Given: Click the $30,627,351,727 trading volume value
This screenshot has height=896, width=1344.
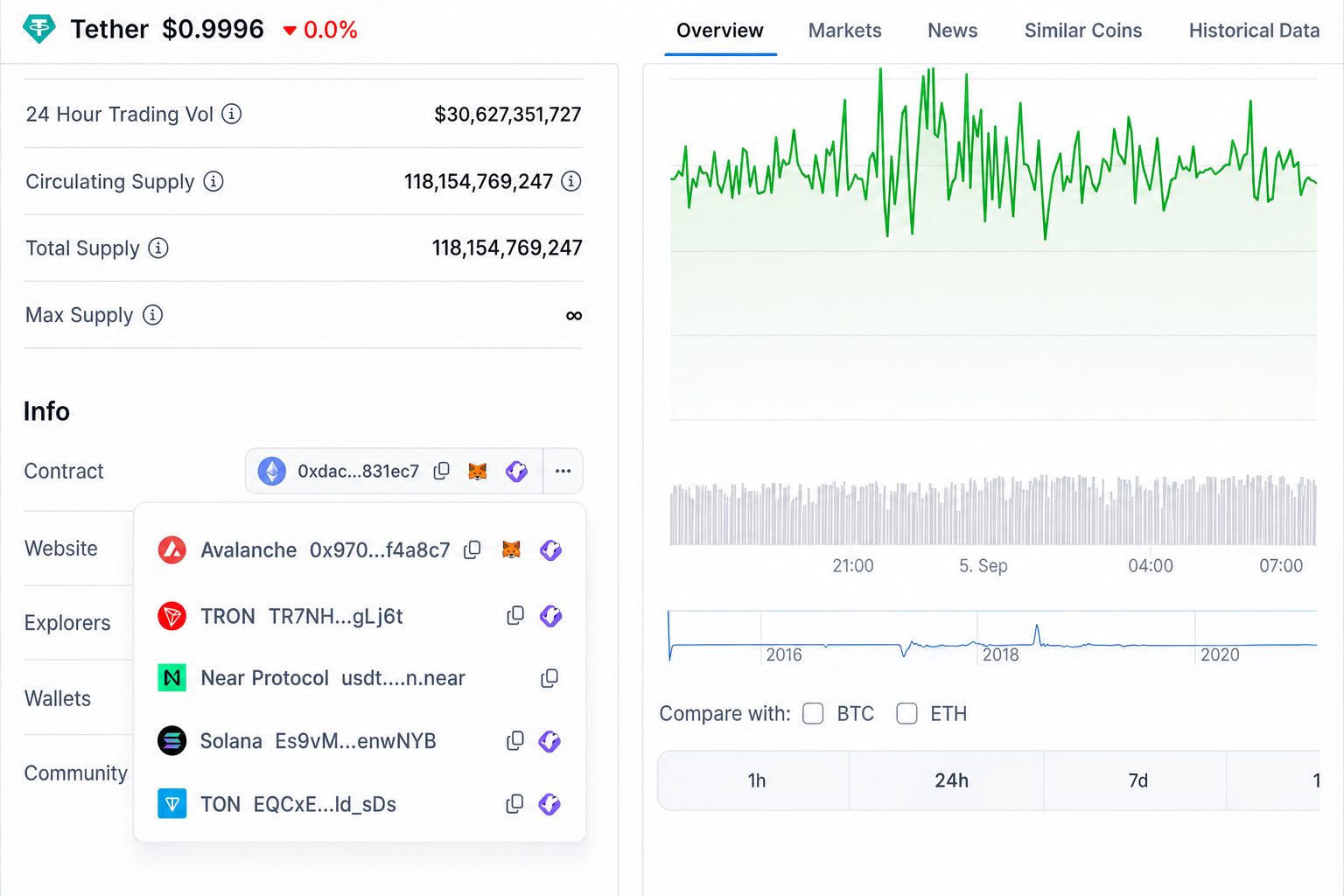Looking at the screenshot, I should (507, 114).
